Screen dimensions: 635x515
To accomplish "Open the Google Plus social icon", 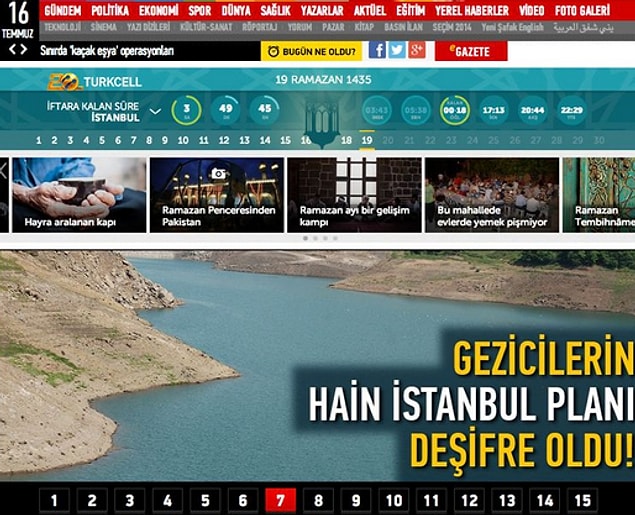I will coord(417,50).
